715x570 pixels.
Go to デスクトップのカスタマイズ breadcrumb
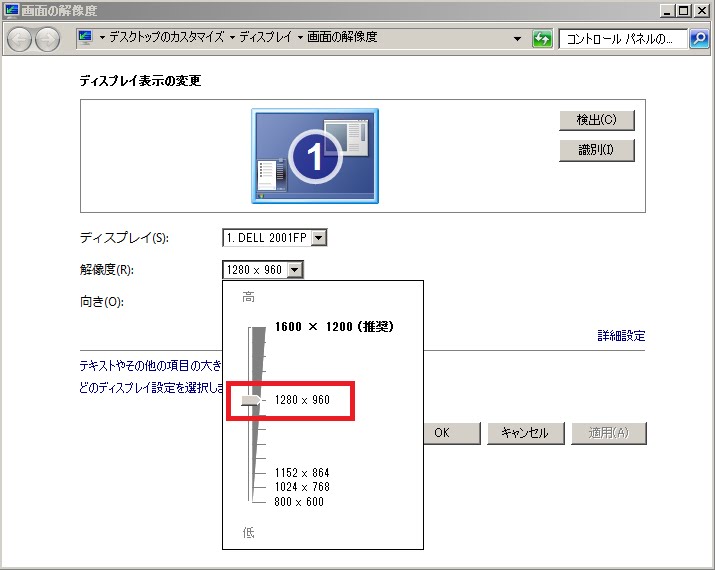[166, 37]
